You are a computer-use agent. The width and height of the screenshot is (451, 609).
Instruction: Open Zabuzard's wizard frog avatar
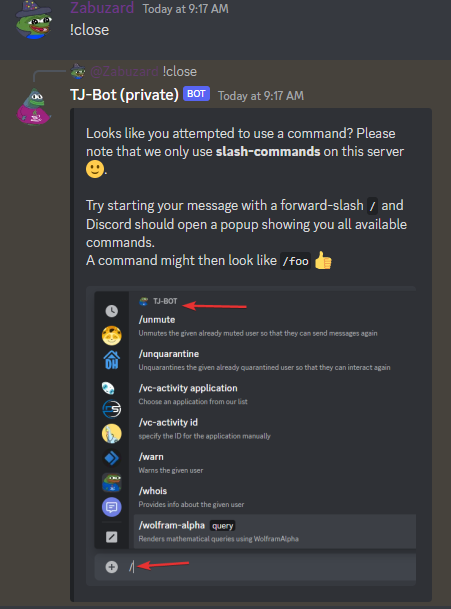coord(34,20)
